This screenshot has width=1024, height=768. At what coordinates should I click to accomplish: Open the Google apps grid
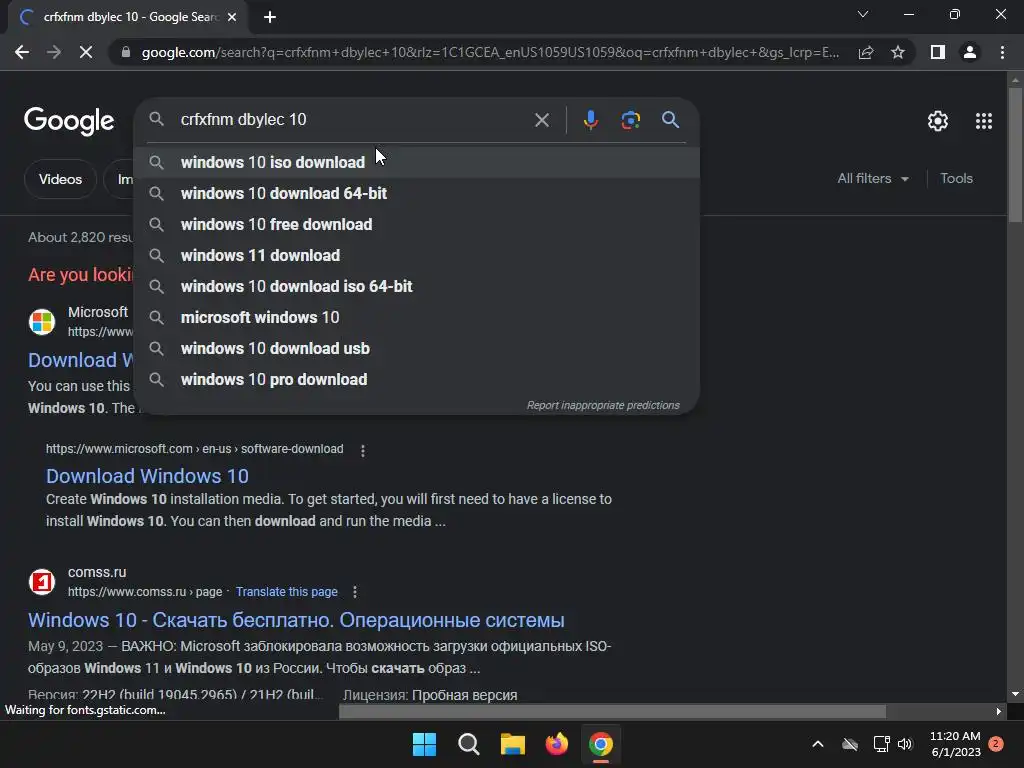tap(984, 121)
